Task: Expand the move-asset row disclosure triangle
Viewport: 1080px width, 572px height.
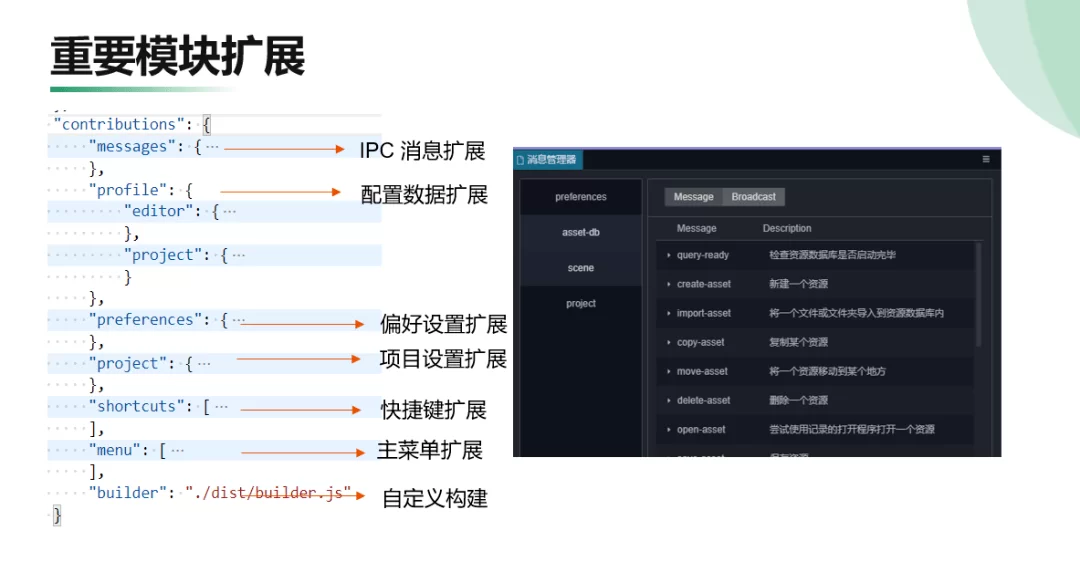Action: [668, 372]
